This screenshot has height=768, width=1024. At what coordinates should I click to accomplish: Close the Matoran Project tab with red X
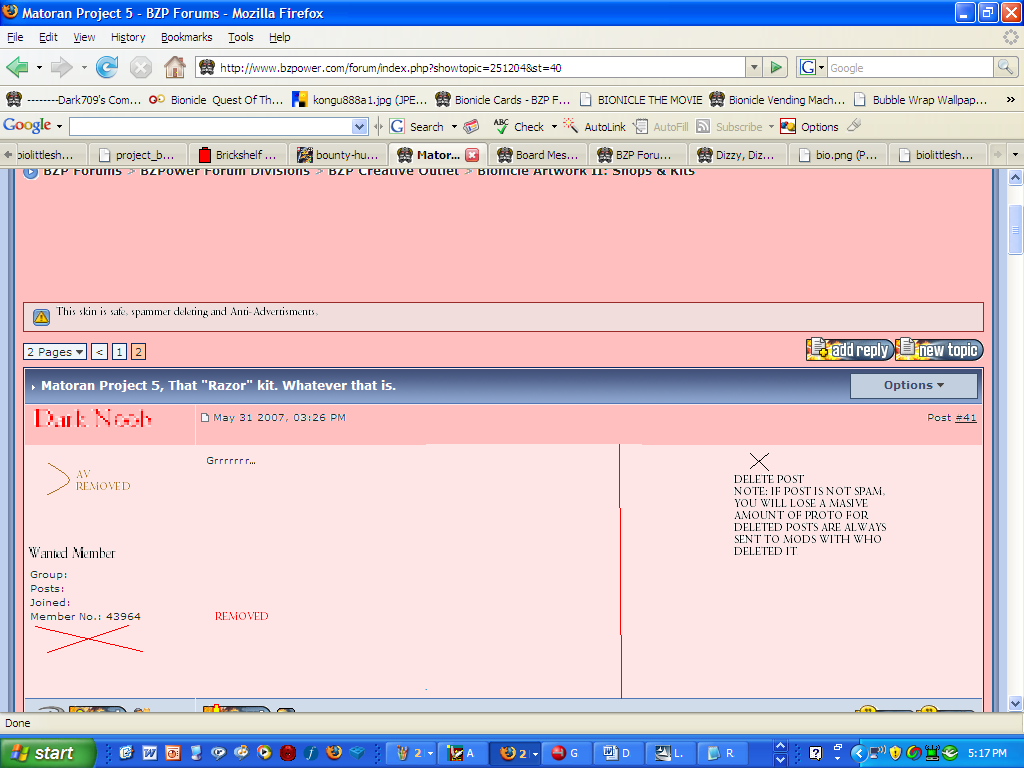coord(472,155)
